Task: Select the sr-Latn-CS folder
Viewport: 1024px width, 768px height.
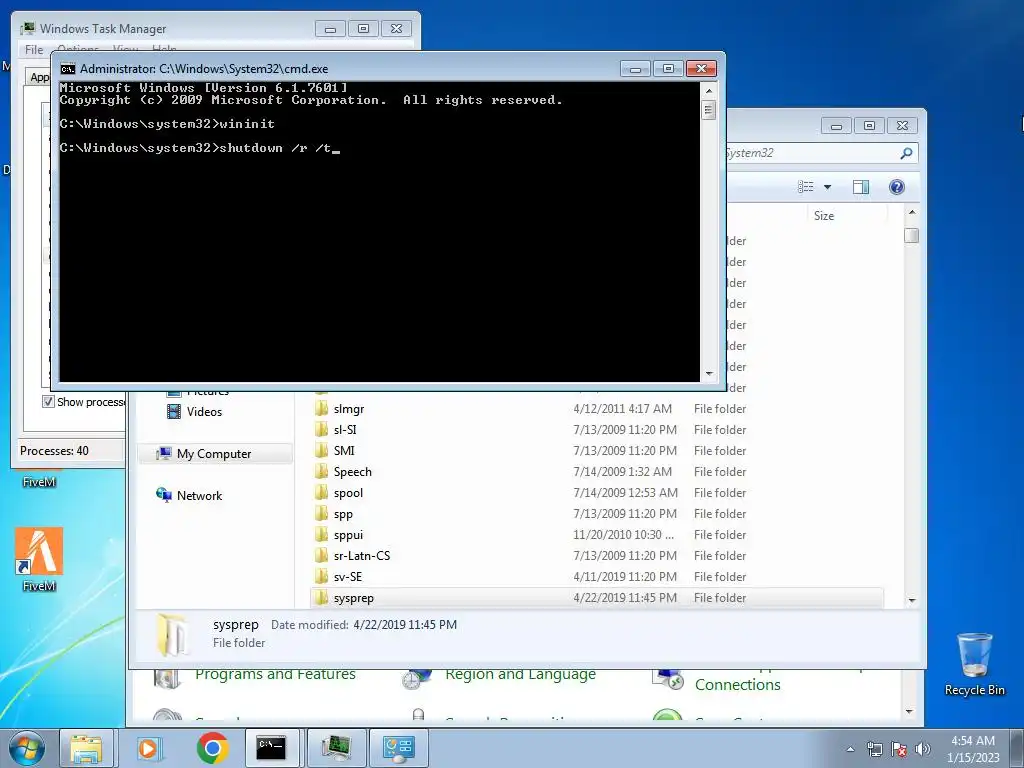Action: point(362,556)
